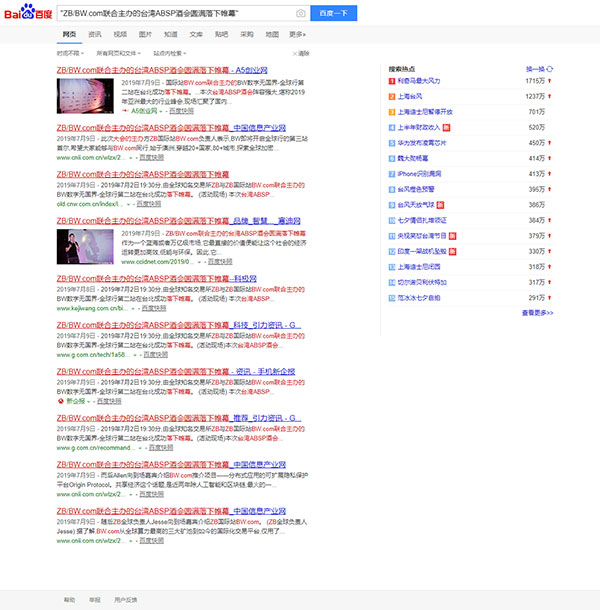Click the up arrow beside 1715万
The width and height of the screenshot is (600, 610).
(x=549, y=81)
